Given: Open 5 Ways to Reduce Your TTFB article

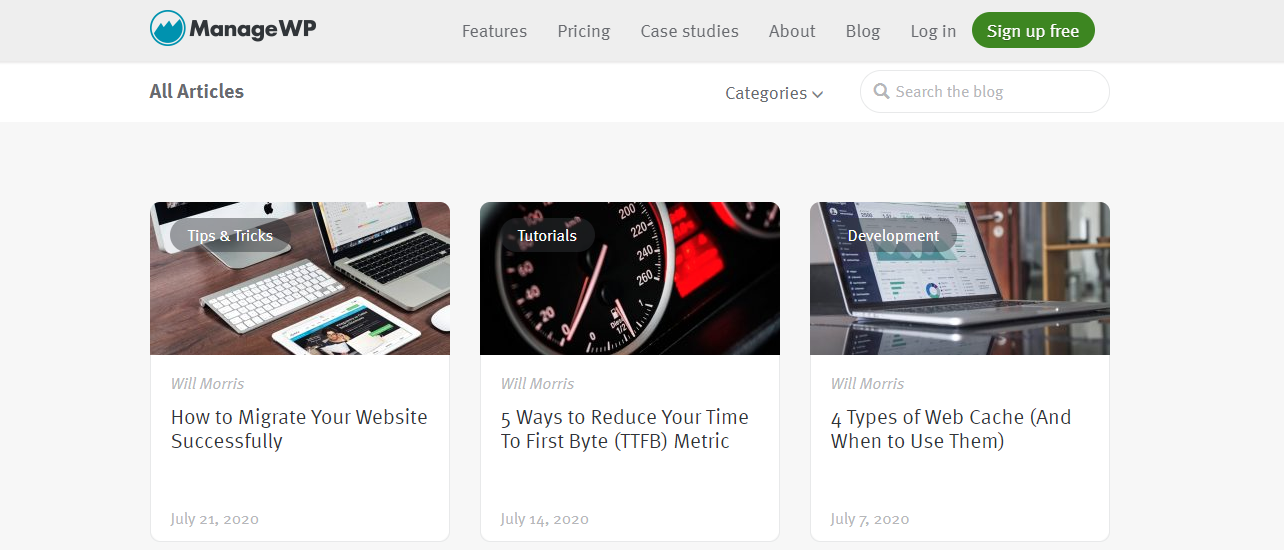Looking at the screenshot, I should [625, 429].
